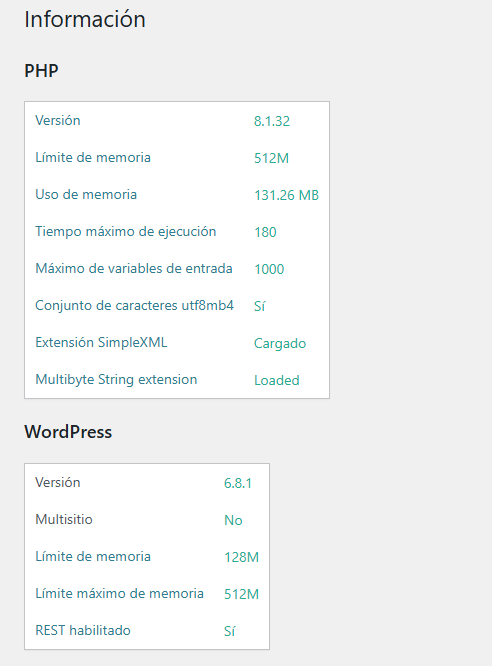The image size is (492, 666).
Task: Select the WordPress memory limit 128M
Action: (241, 557)
